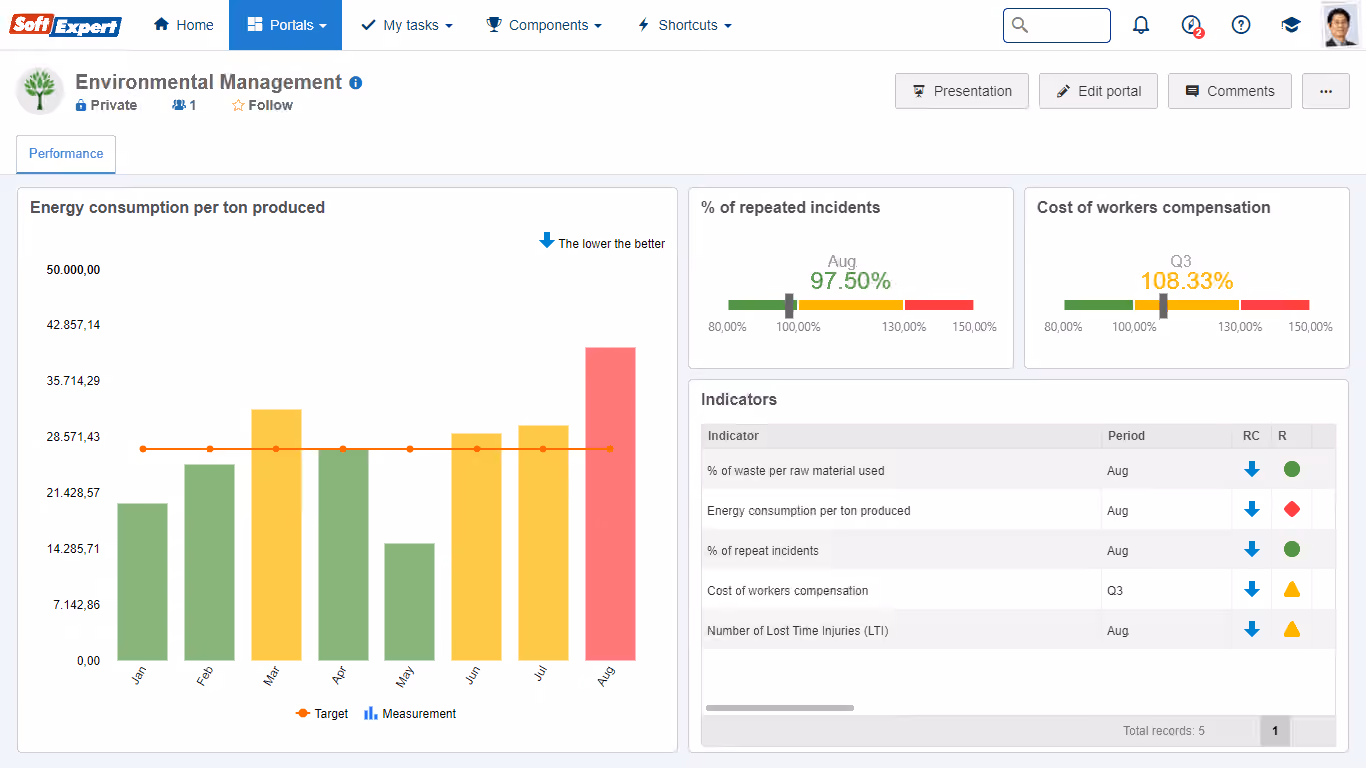
Task: Open the help question mark icon
Action: tap(1241, 25)
